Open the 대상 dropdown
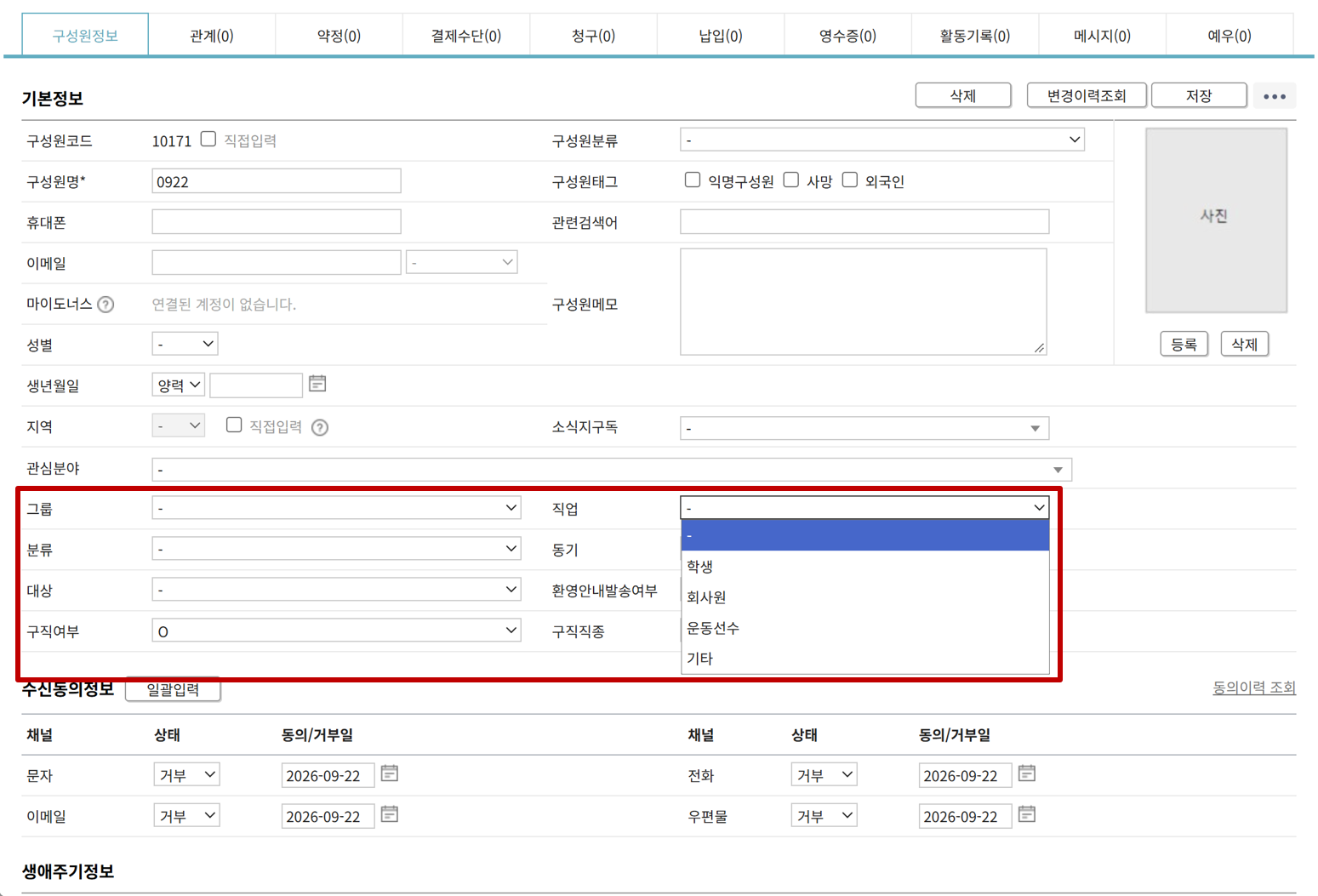 click(336, 590)
